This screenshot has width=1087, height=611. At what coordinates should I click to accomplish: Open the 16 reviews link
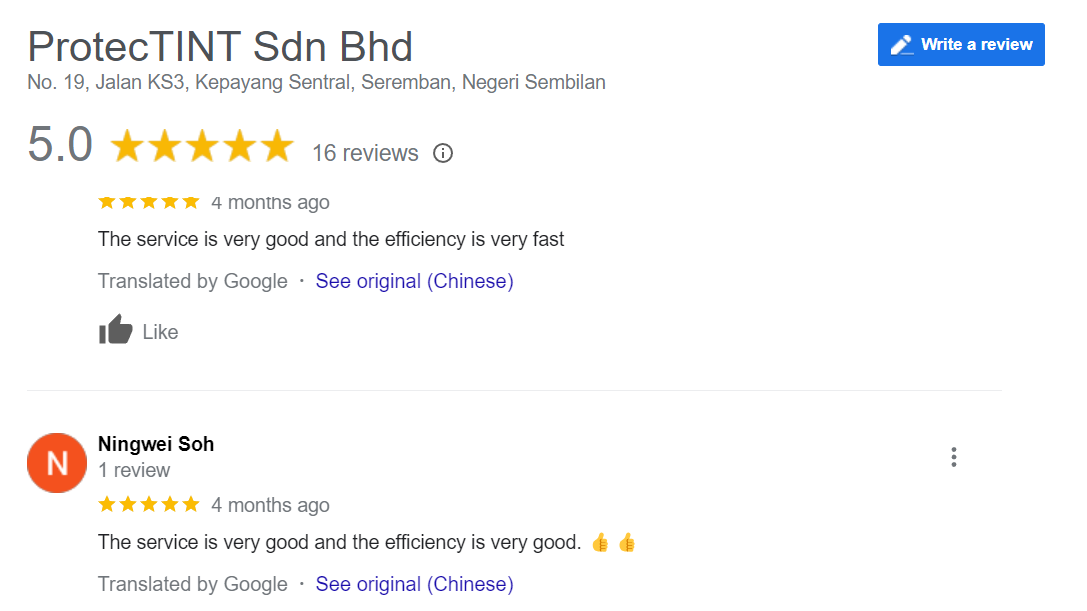[x=365, y=153]
